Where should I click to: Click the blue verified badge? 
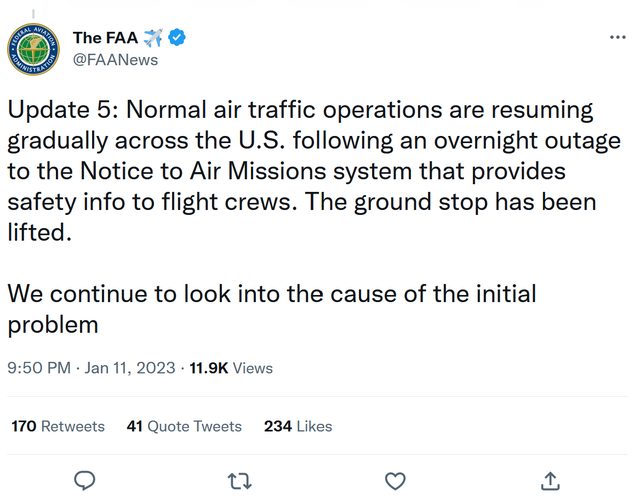click(x=178, y=38)
